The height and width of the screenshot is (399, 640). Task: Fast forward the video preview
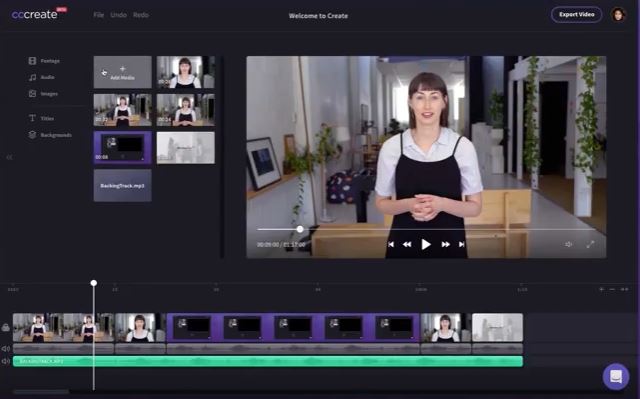coord(445,244)
